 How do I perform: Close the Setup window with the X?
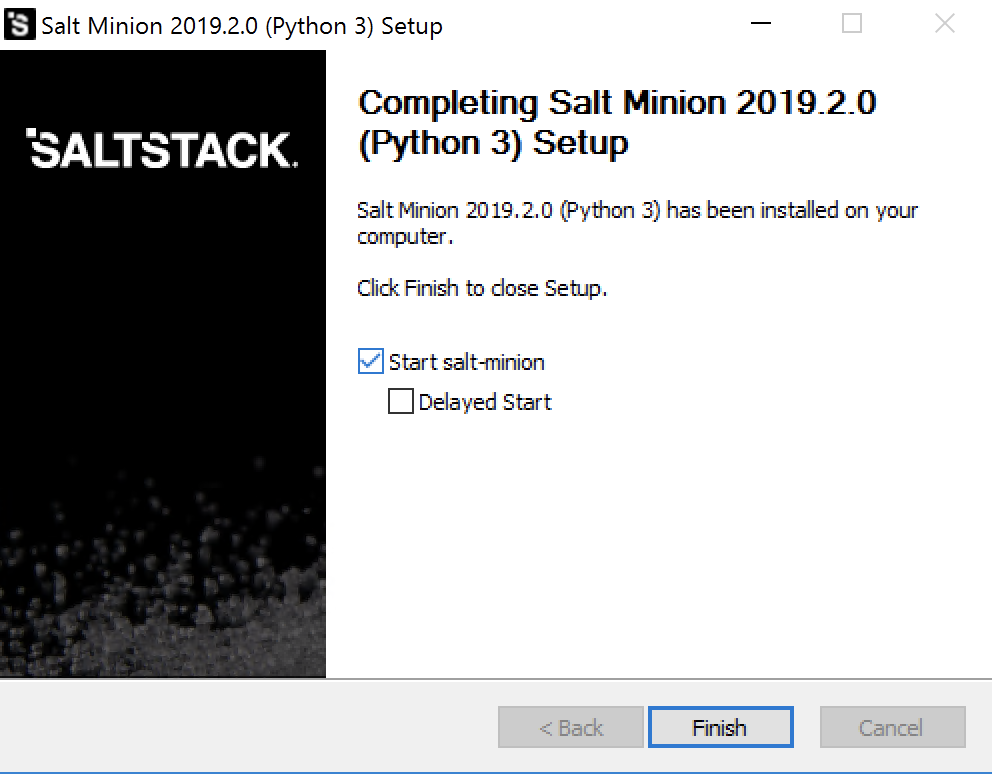(x=944, y=23)
